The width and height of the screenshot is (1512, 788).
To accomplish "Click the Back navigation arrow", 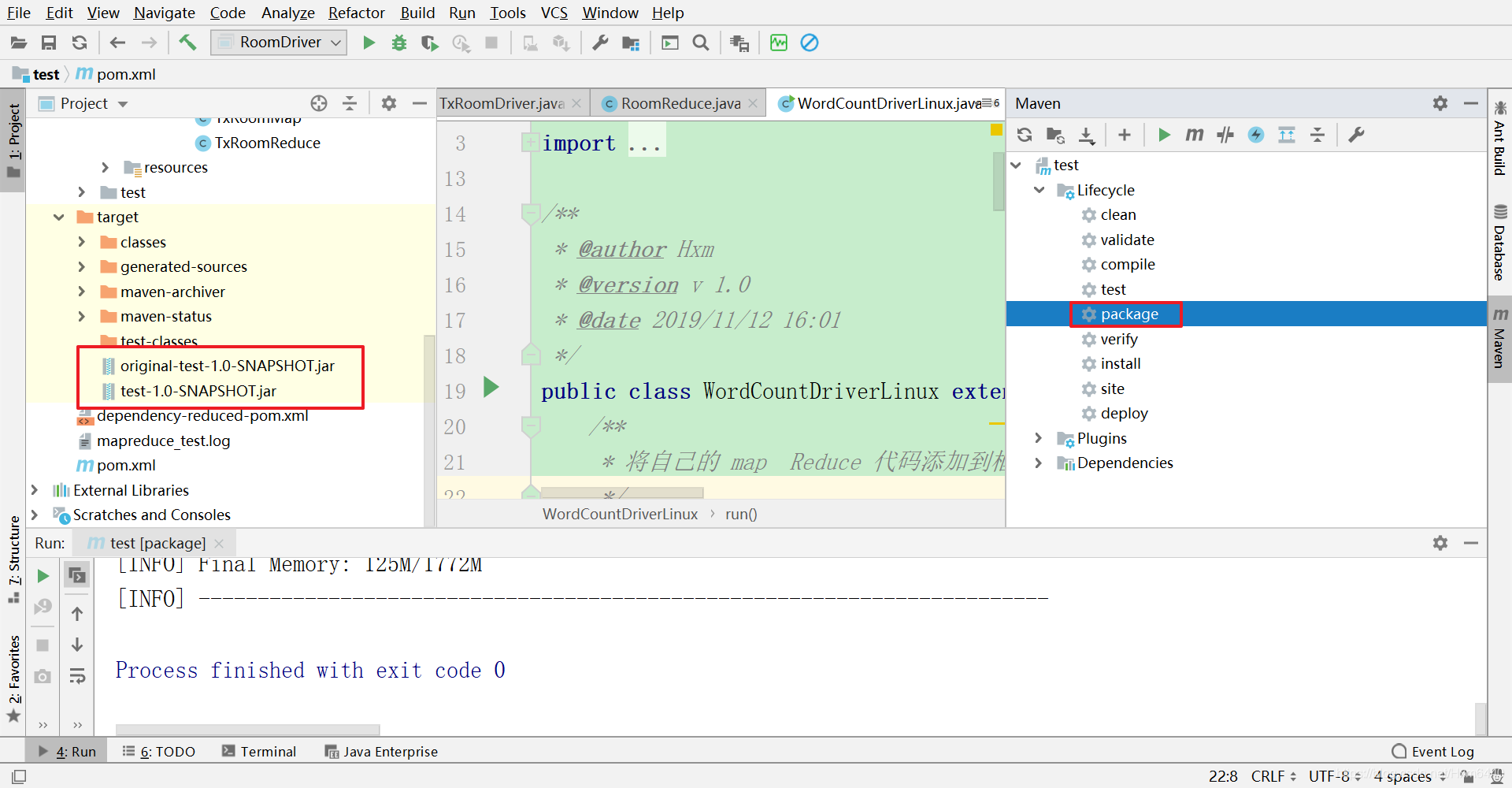I will [117, 43].
